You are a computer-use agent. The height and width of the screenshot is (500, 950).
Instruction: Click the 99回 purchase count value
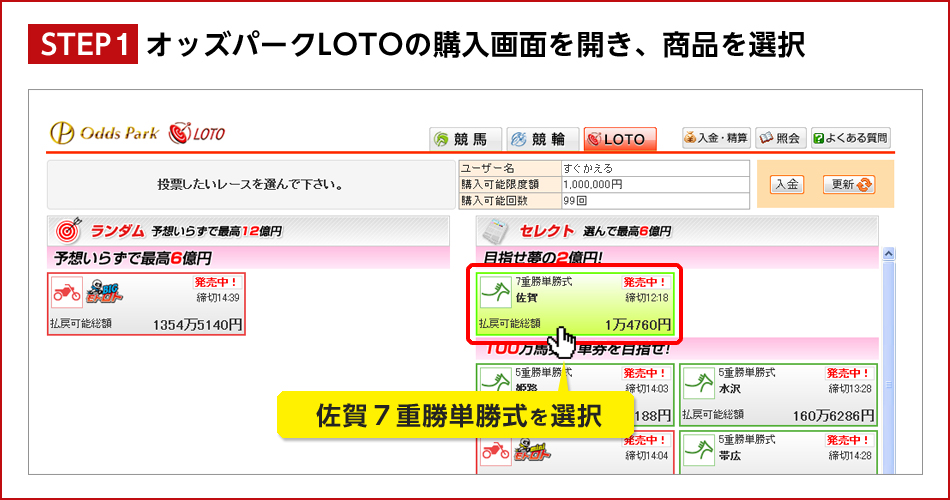click(x=574, y=201)
